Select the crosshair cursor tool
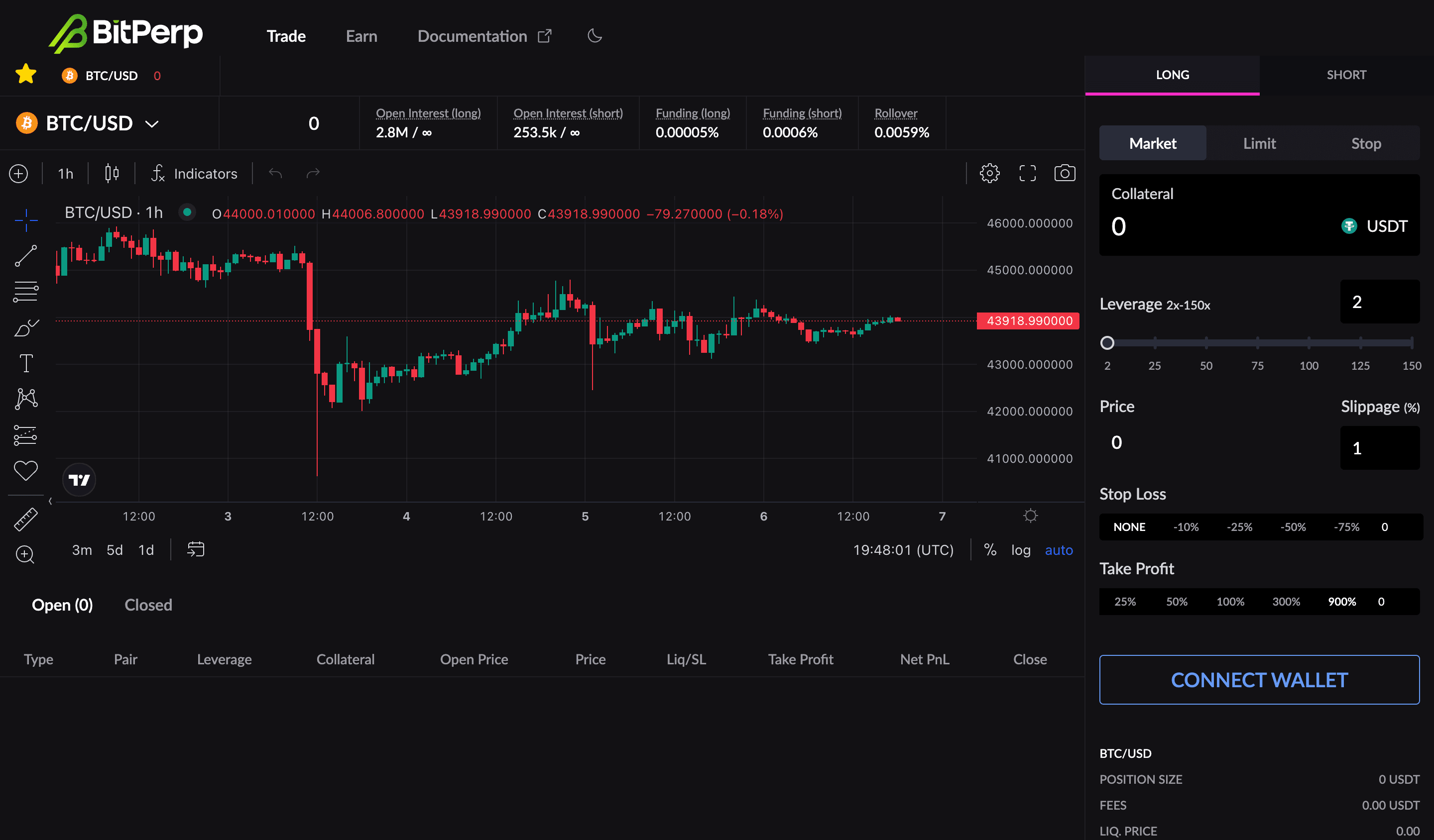The height and width of the screenshot is (840, 1434). tap(26, 219)
